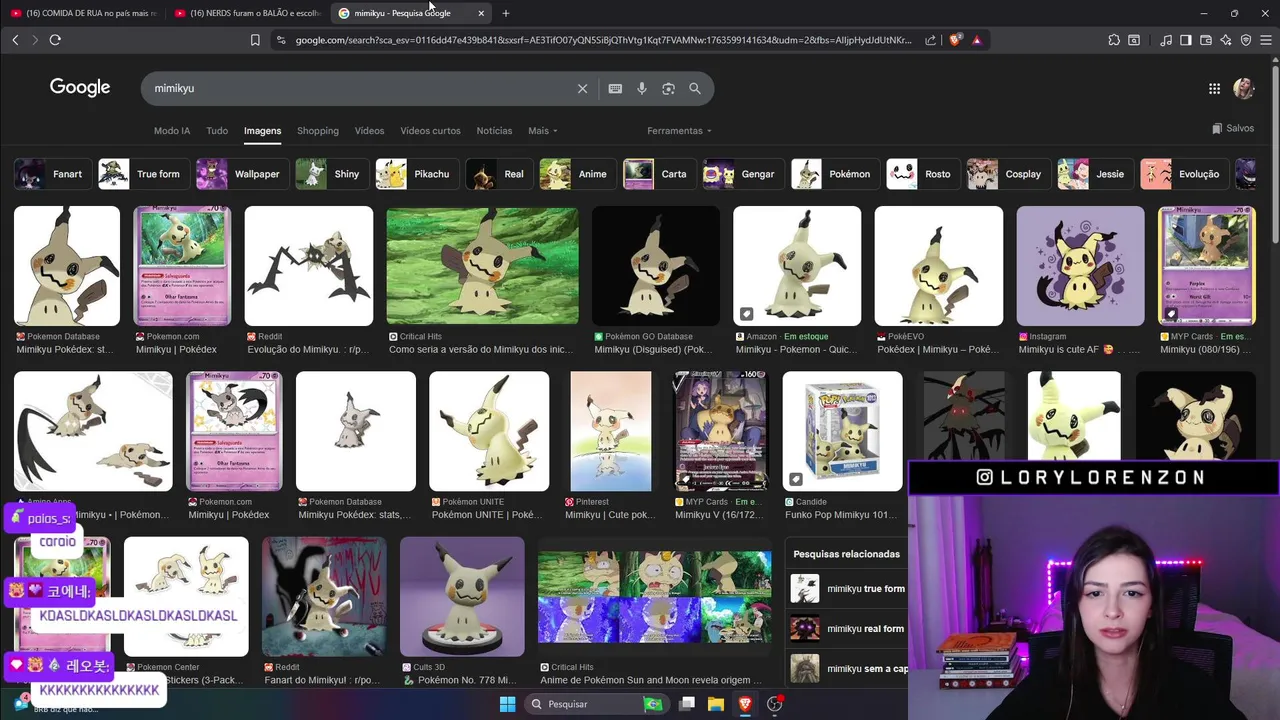Switch to the Notícias results tab
This screenshot has height=720, width=1280.
[494, 131]
